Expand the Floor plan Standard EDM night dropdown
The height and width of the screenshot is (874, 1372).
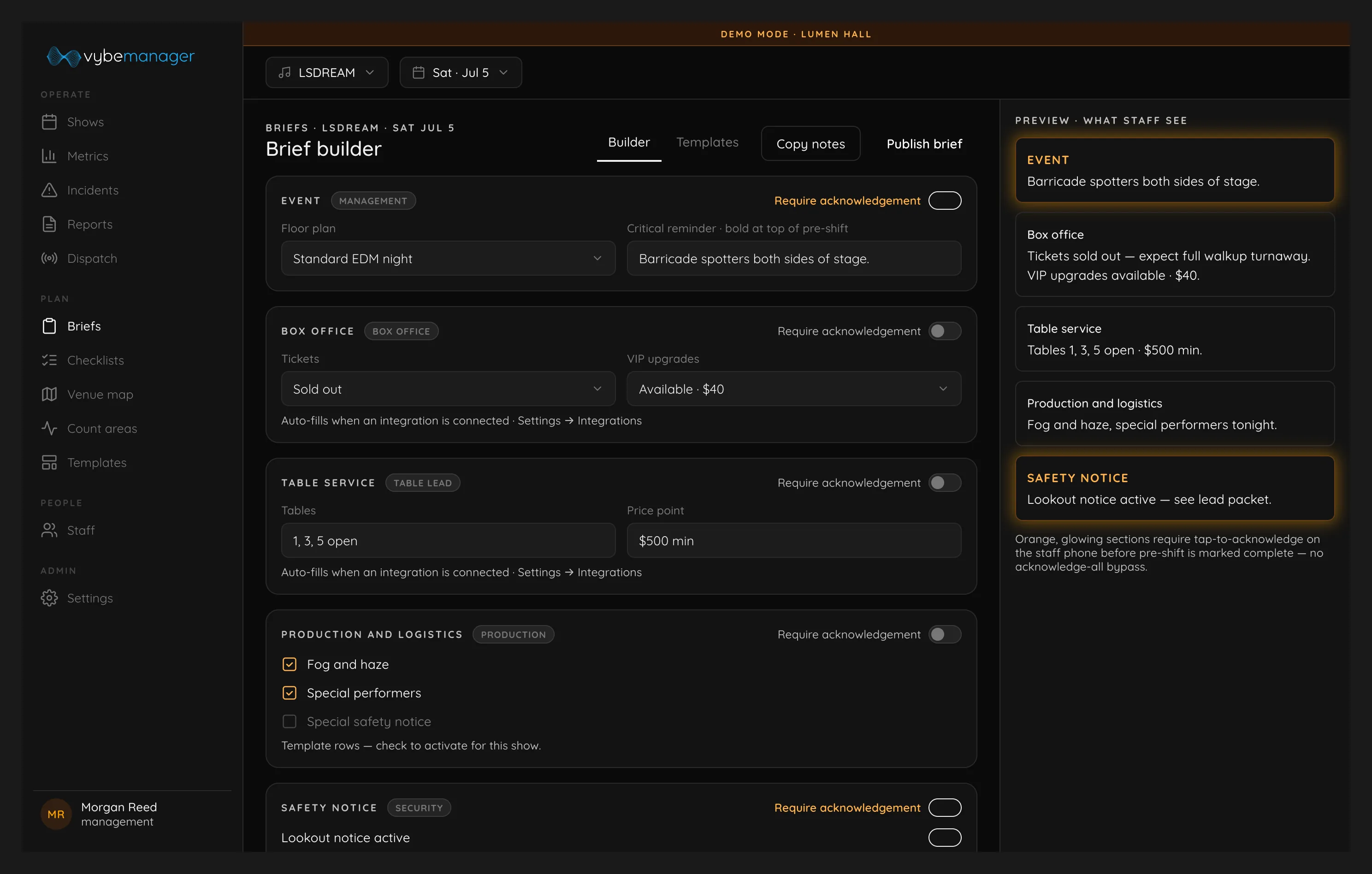(x=449, y=259)
